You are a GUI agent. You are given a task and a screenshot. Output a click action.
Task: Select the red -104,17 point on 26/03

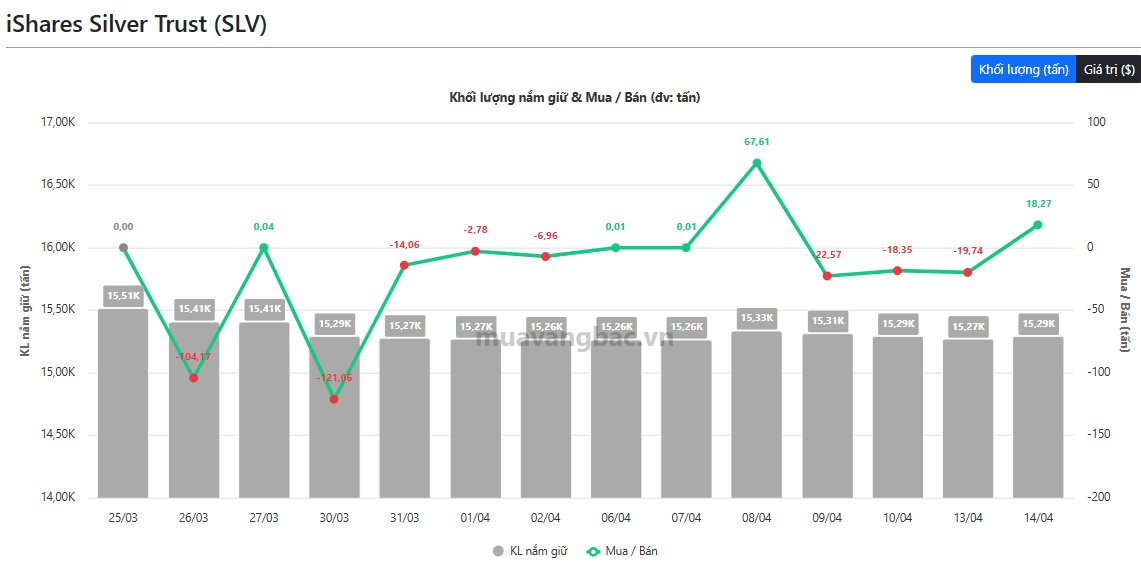194,378
